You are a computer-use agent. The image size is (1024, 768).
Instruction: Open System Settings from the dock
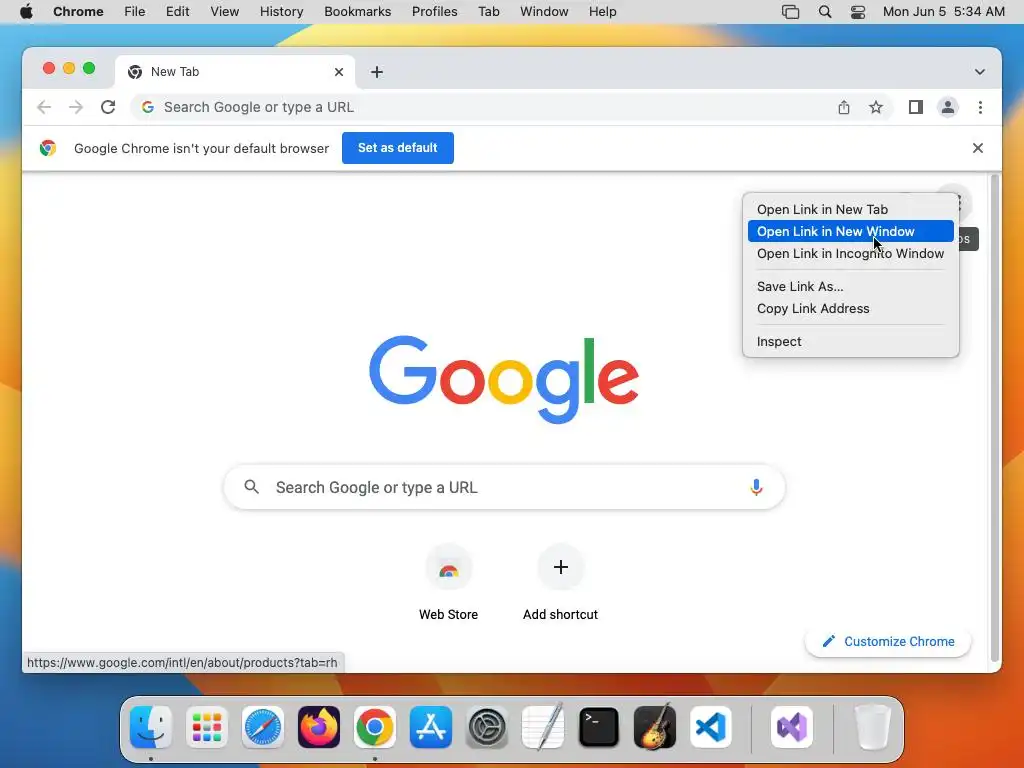click(487, 727)
